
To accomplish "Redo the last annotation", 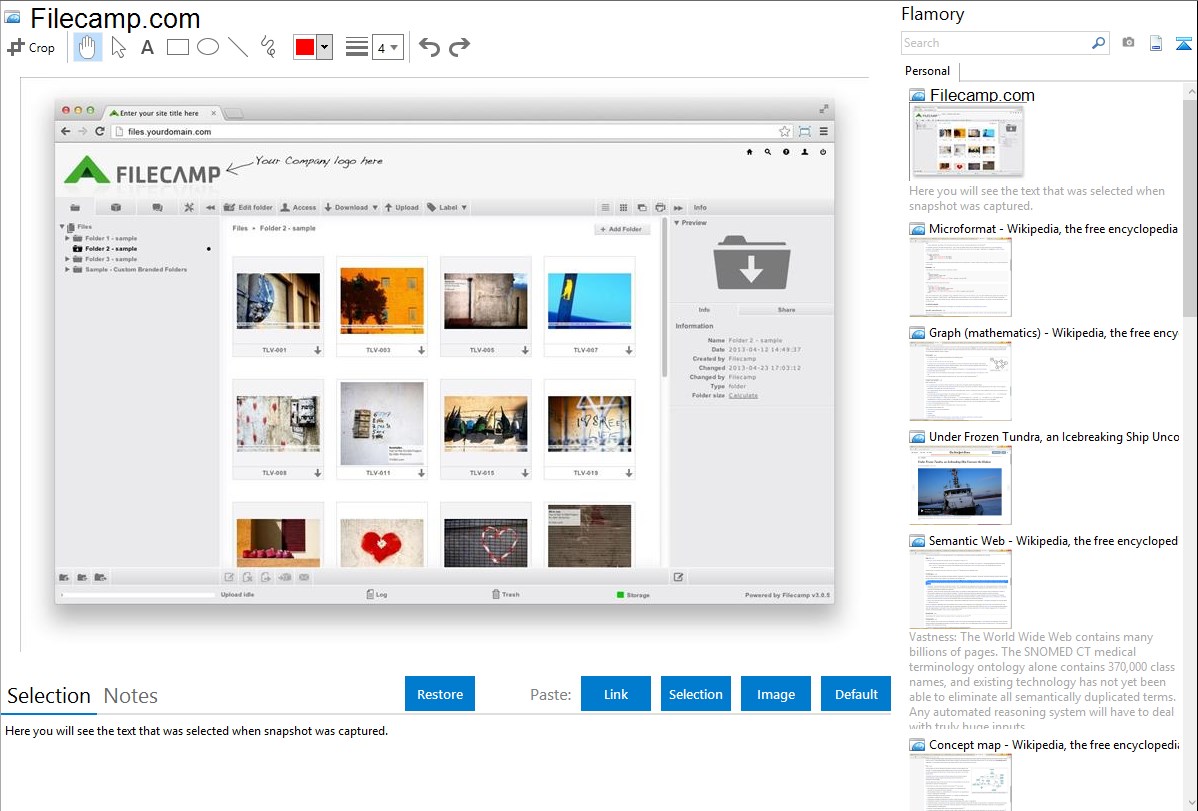I will click(x=459, y=47).
